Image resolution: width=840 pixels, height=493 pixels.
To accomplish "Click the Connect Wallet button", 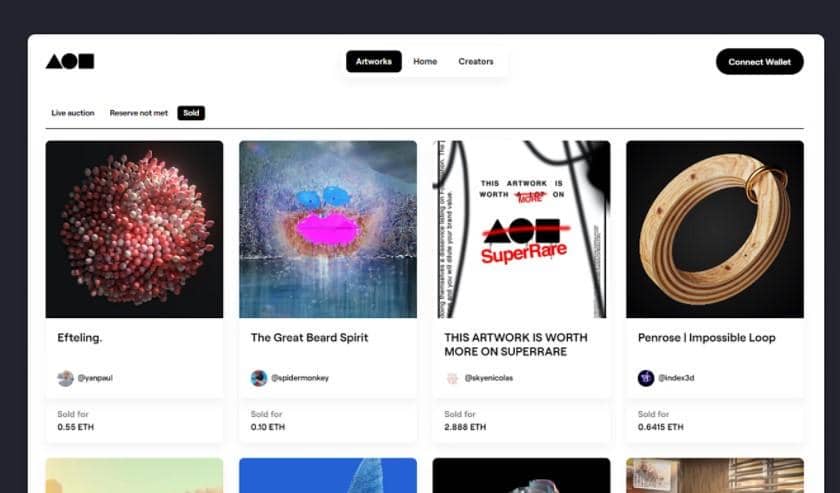I will tap(760, 62).
